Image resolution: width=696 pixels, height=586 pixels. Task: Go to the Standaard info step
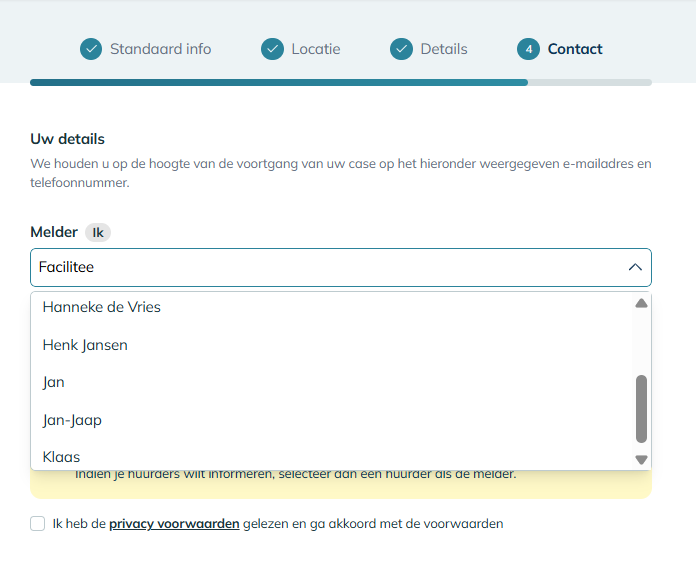tap(160, 49)
